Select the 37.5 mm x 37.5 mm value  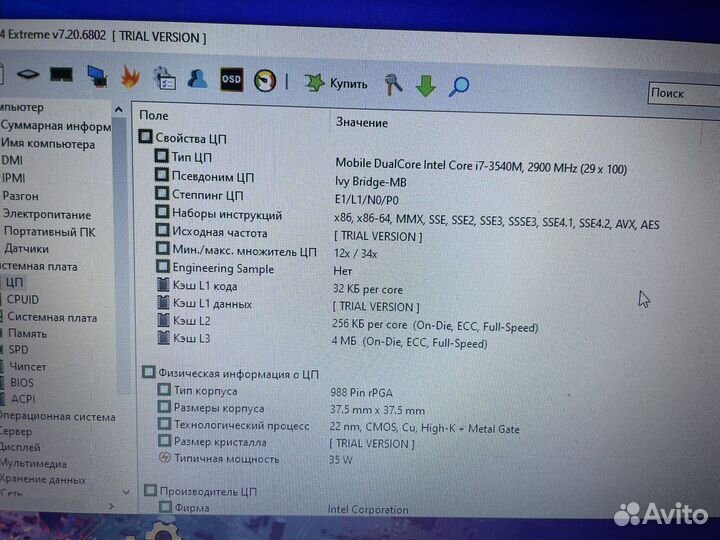377,410
